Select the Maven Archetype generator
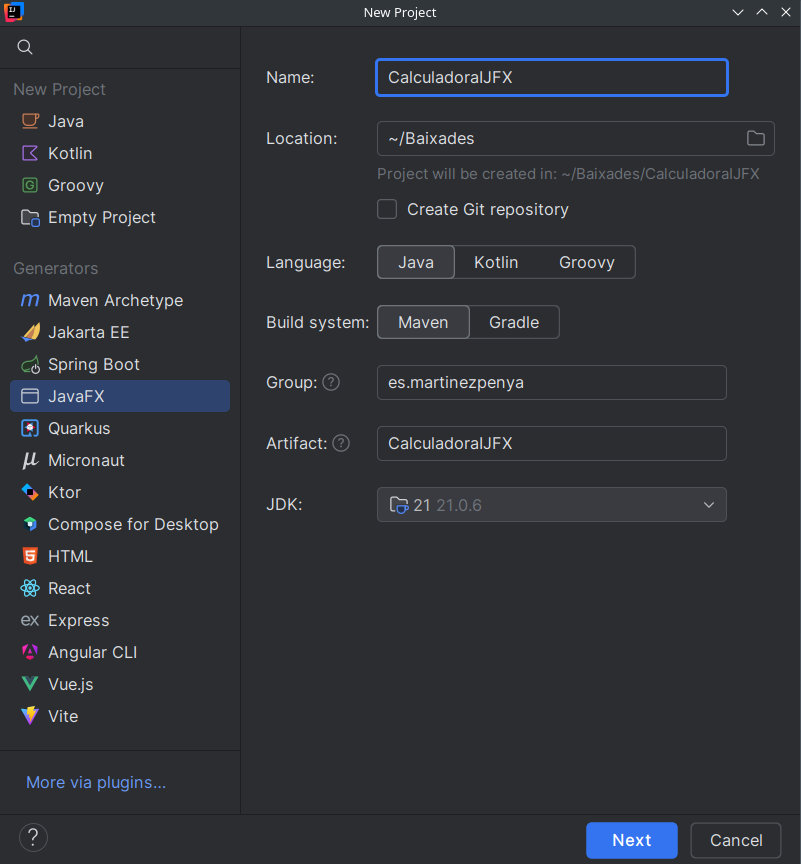The height and width of the screenshot is (864, 801). [115, 300]
